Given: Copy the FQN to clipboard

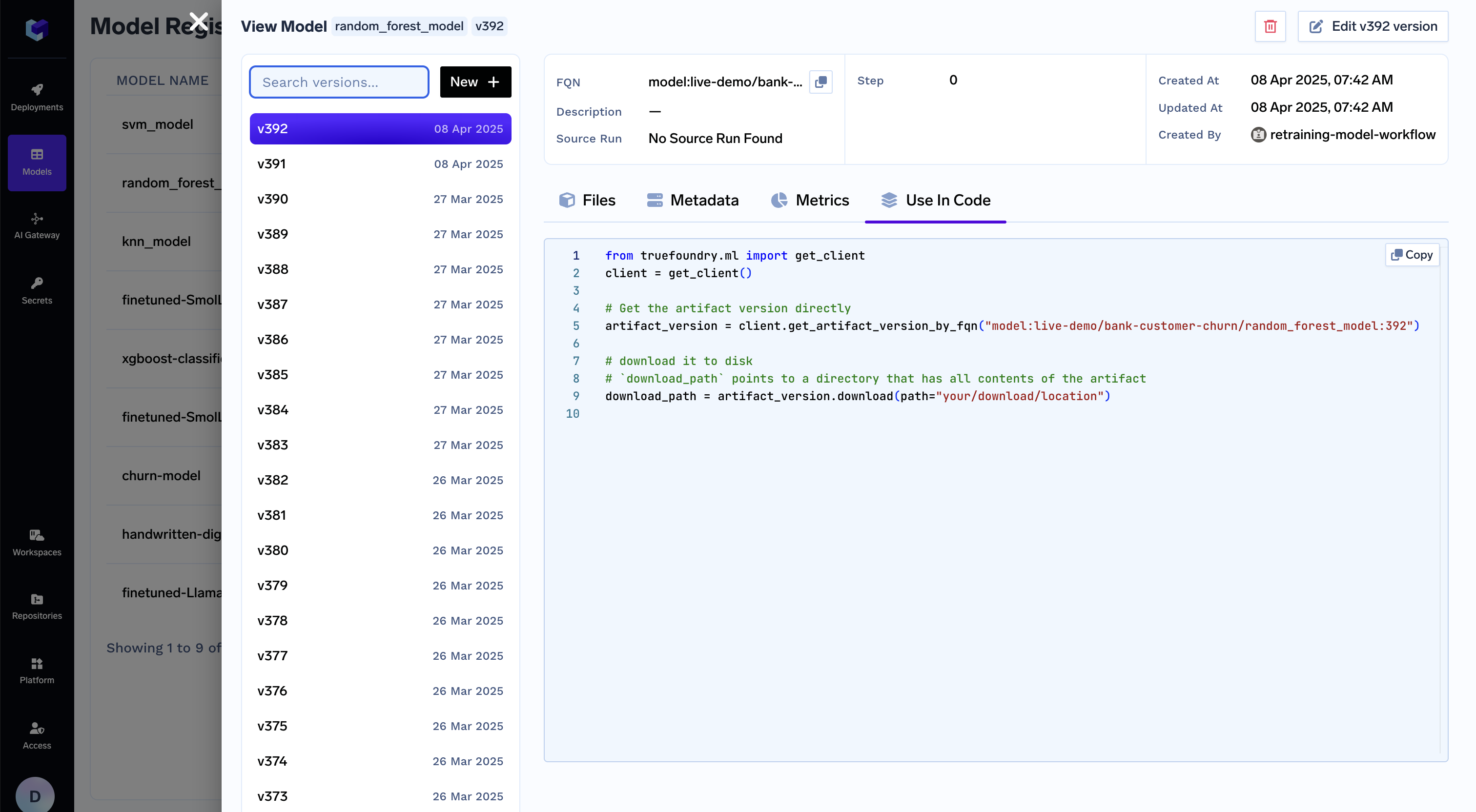Looking at the screenshot, I should point(820,82).
